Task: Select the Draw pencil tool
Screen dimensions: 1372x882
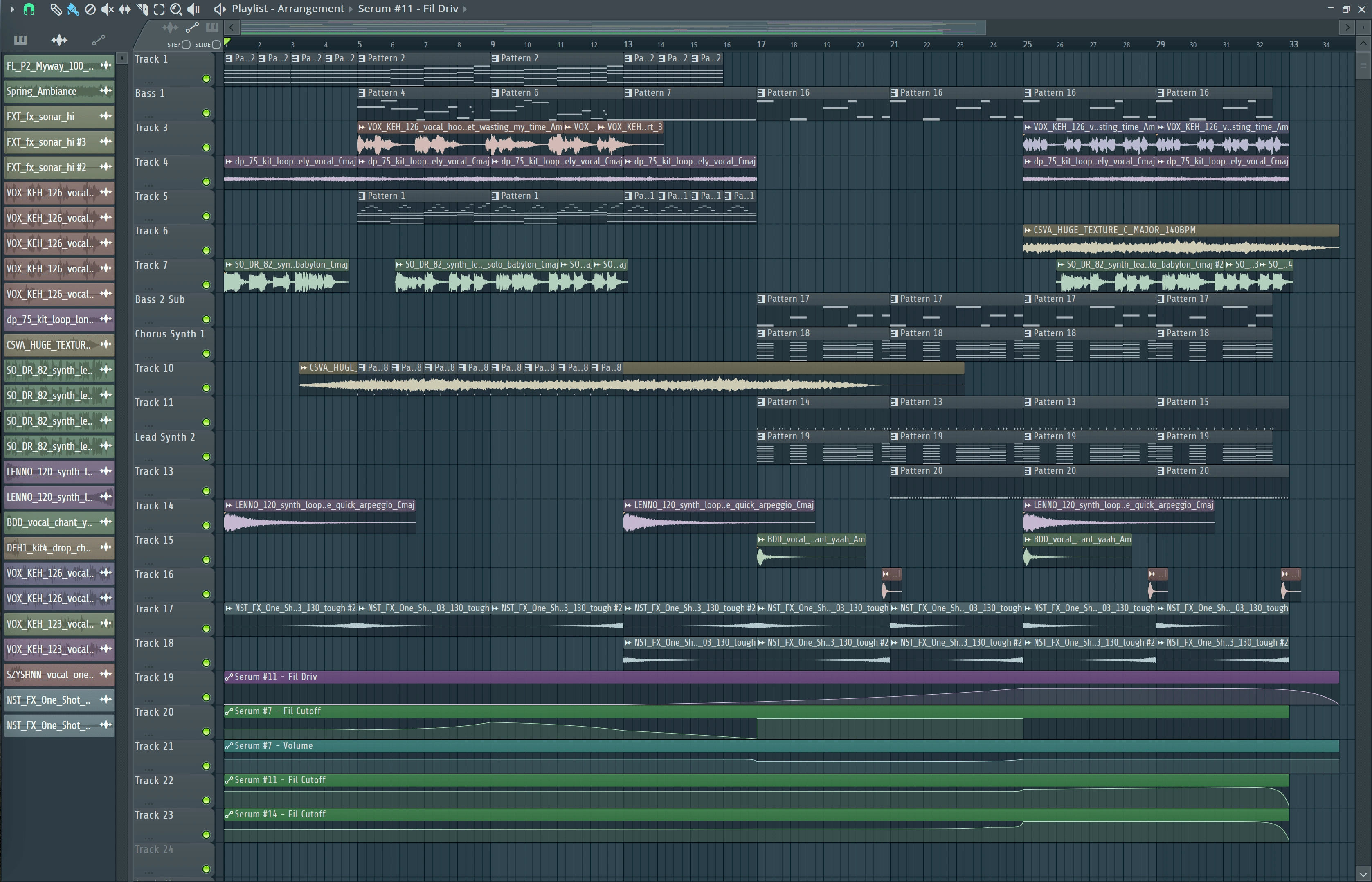Action: (56, 9)
